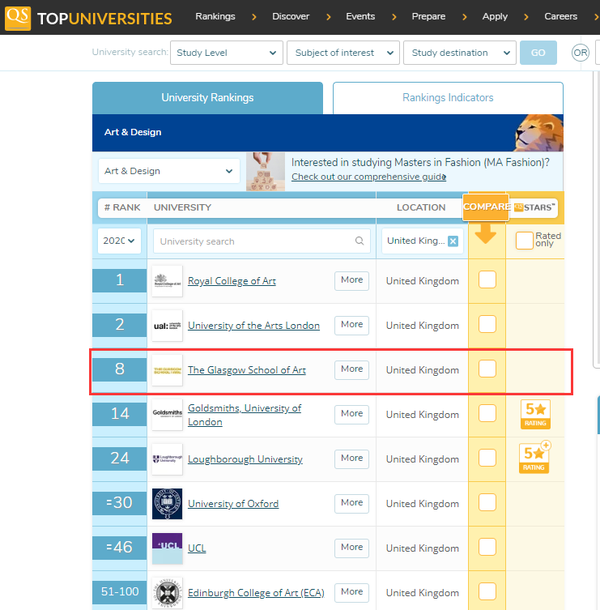Viewport: 600px width, 610px height.
Task: Open The Glasgow School of Art link
Action: click(x=247, y=370)
